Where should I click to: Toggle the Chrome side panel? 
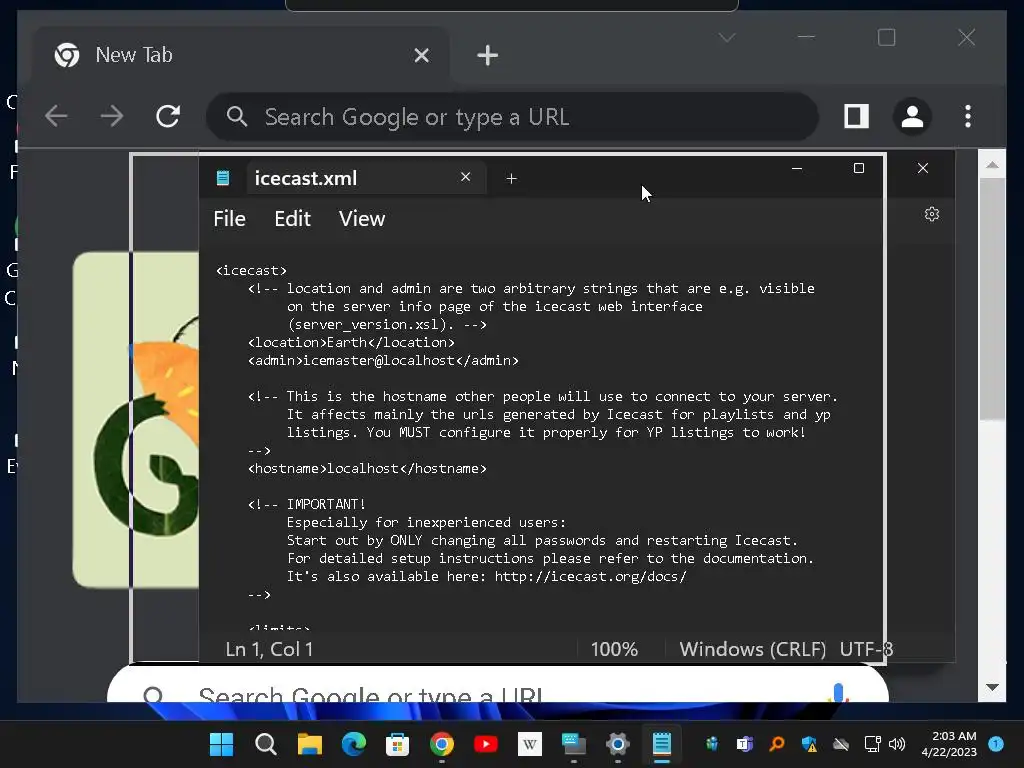[856, 116]
